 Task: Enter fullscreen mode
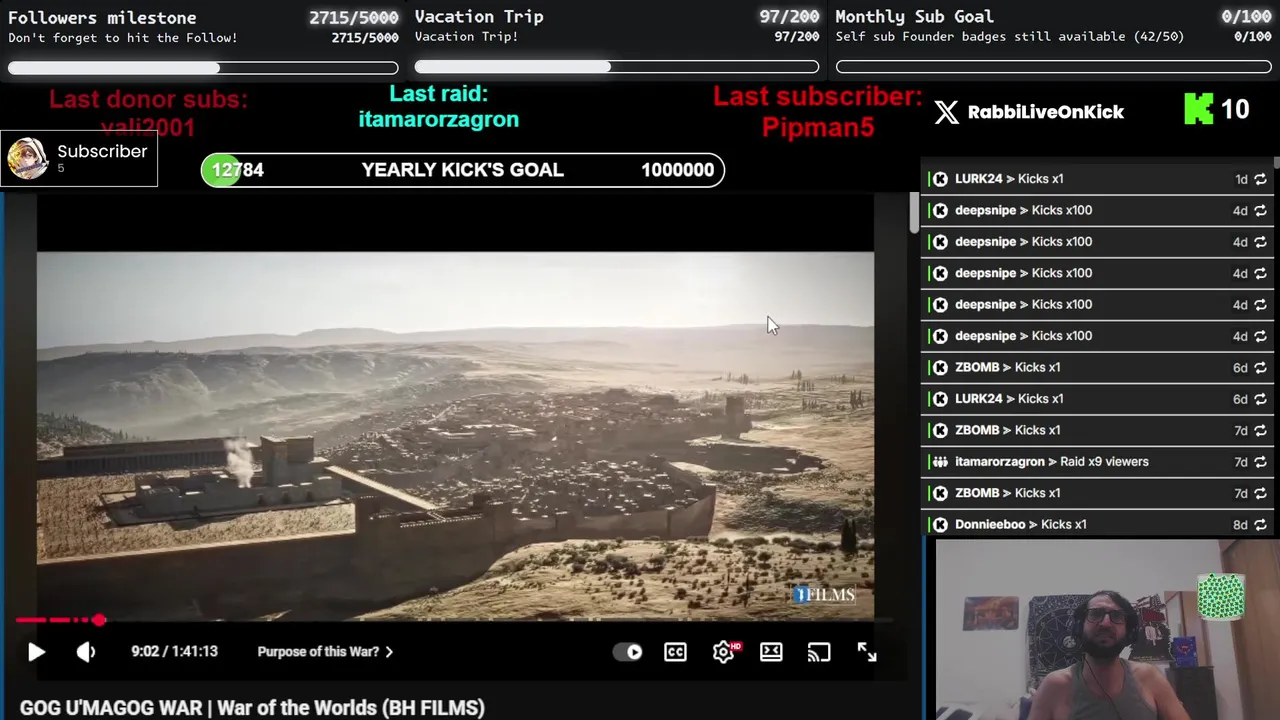[x=867, y=652]
